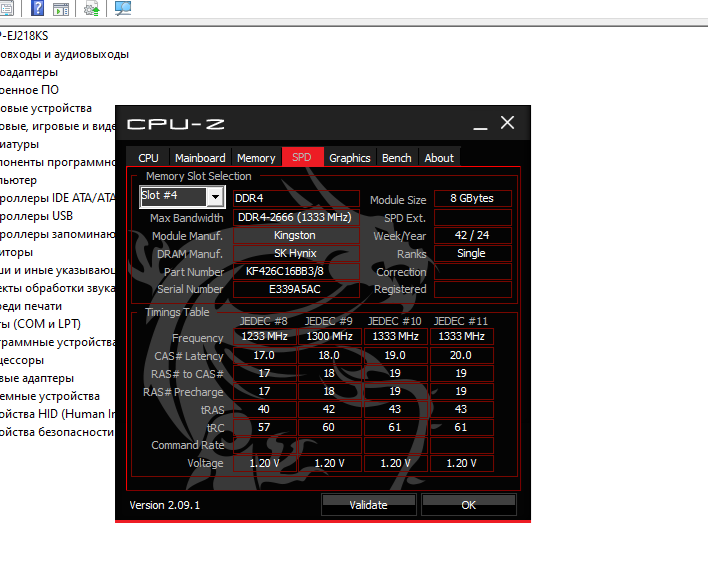The image size is (708, 577).
Task: Open the Memory tab
Action: 256,158
